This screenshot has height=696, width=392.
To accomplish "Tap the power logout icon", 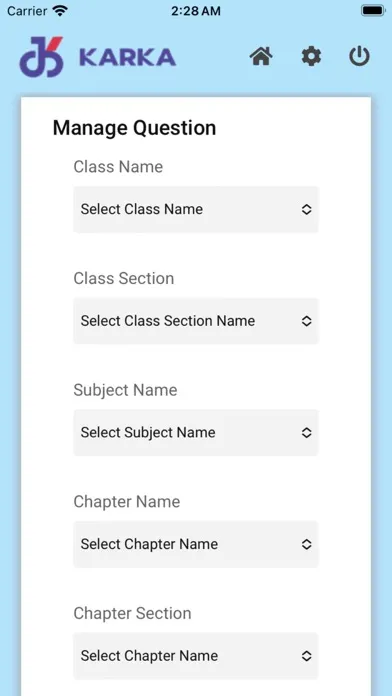I will 359,57.
